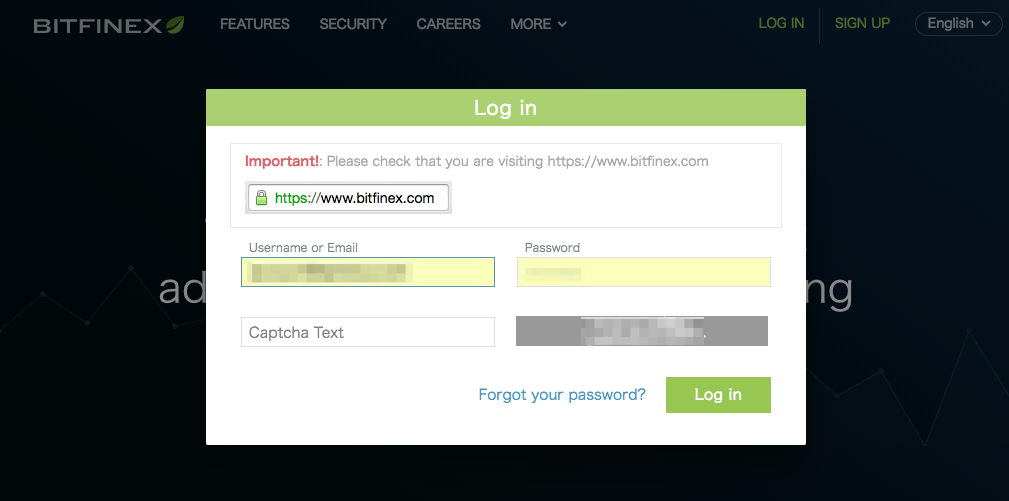Focus the Password input field
Screen dimensions: 1009x501
pos(643,272)
